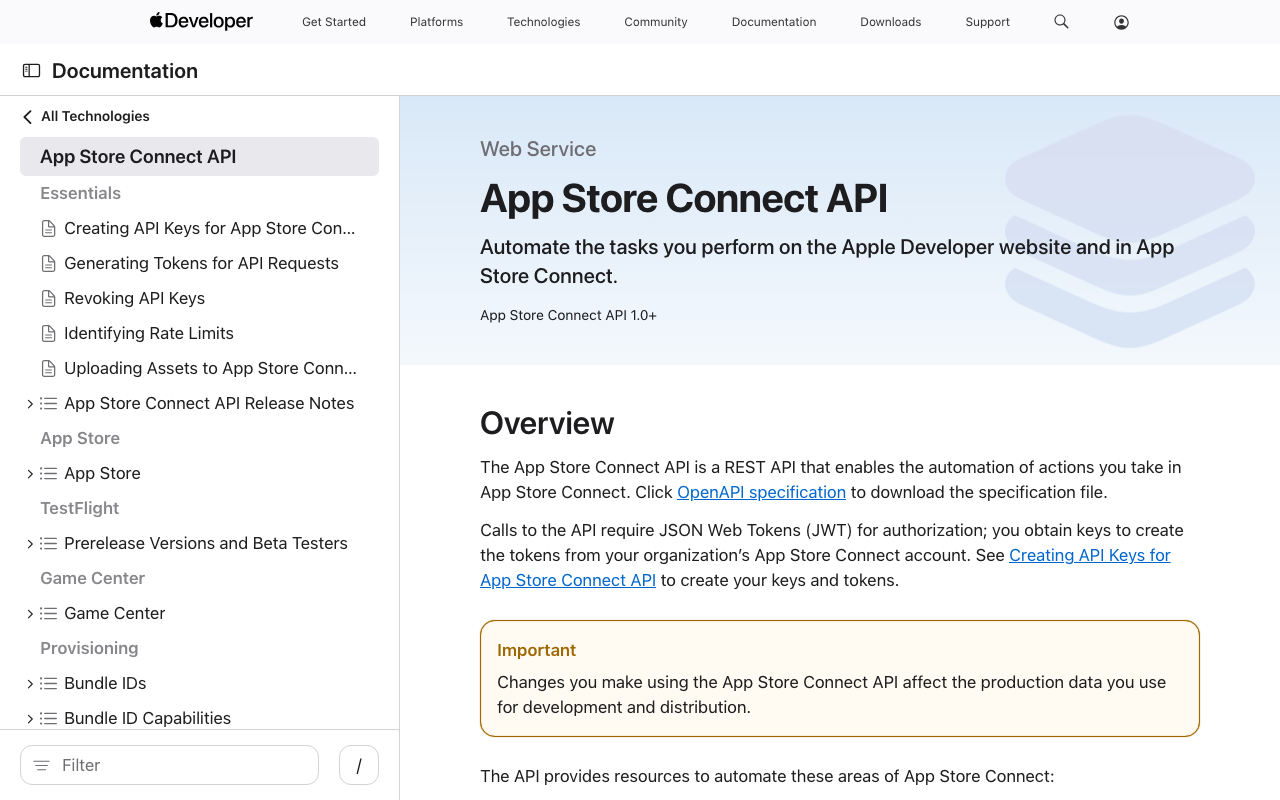
Task: Expand Prerelease Versions and Beta Testers
Action: (x=29, y=543)
